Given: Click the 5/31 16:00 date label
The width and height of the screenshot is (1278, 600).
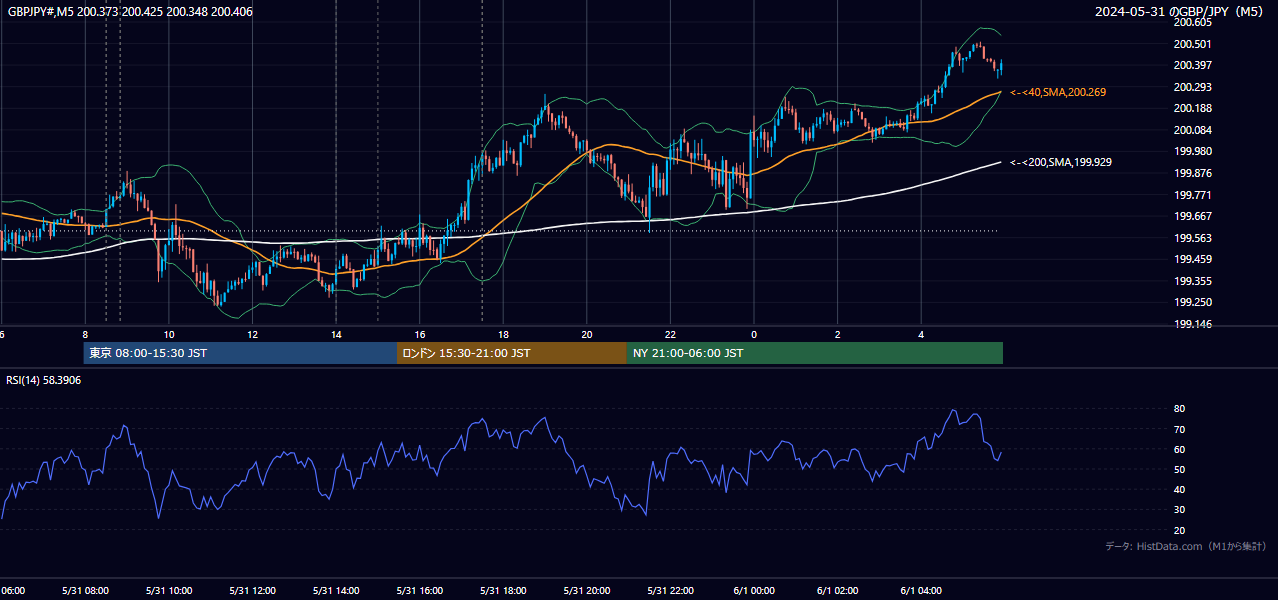Looking at the screenshot, I should 420,590.
